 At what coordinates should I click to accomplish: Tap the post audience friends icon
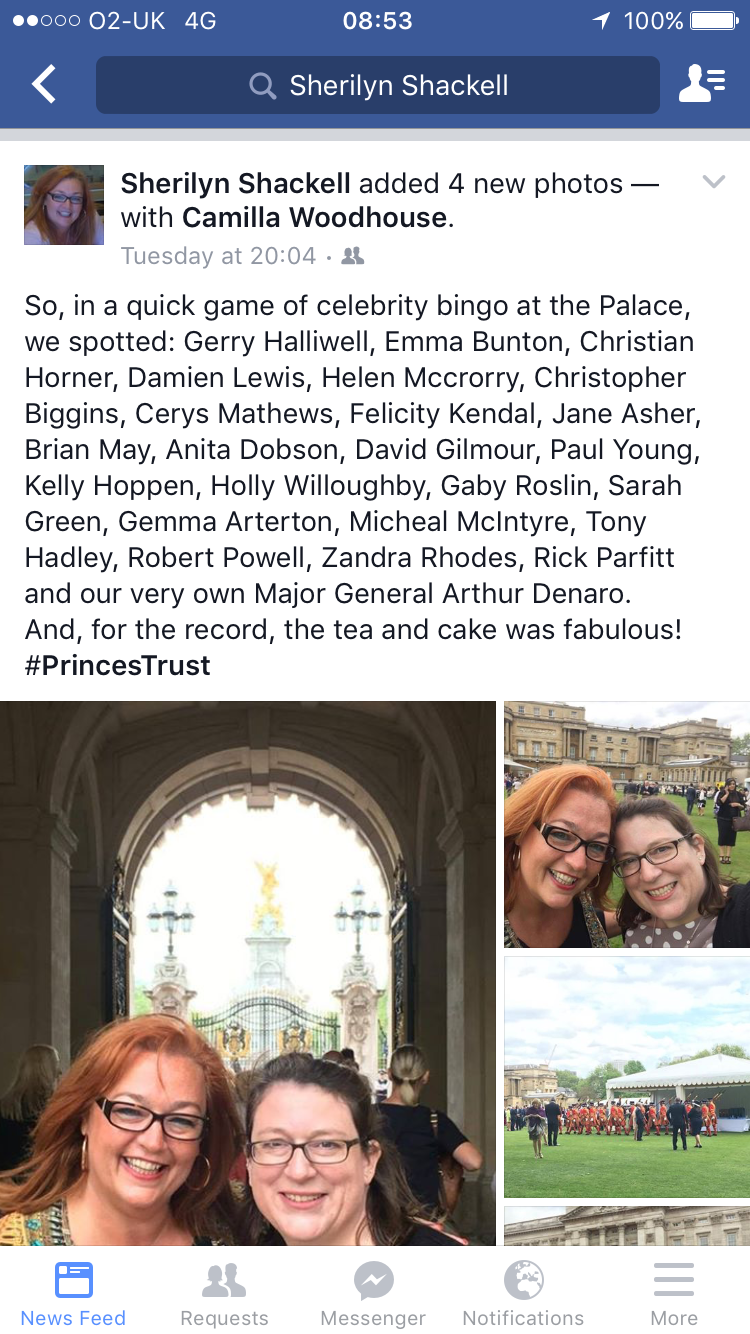point(353,256)
